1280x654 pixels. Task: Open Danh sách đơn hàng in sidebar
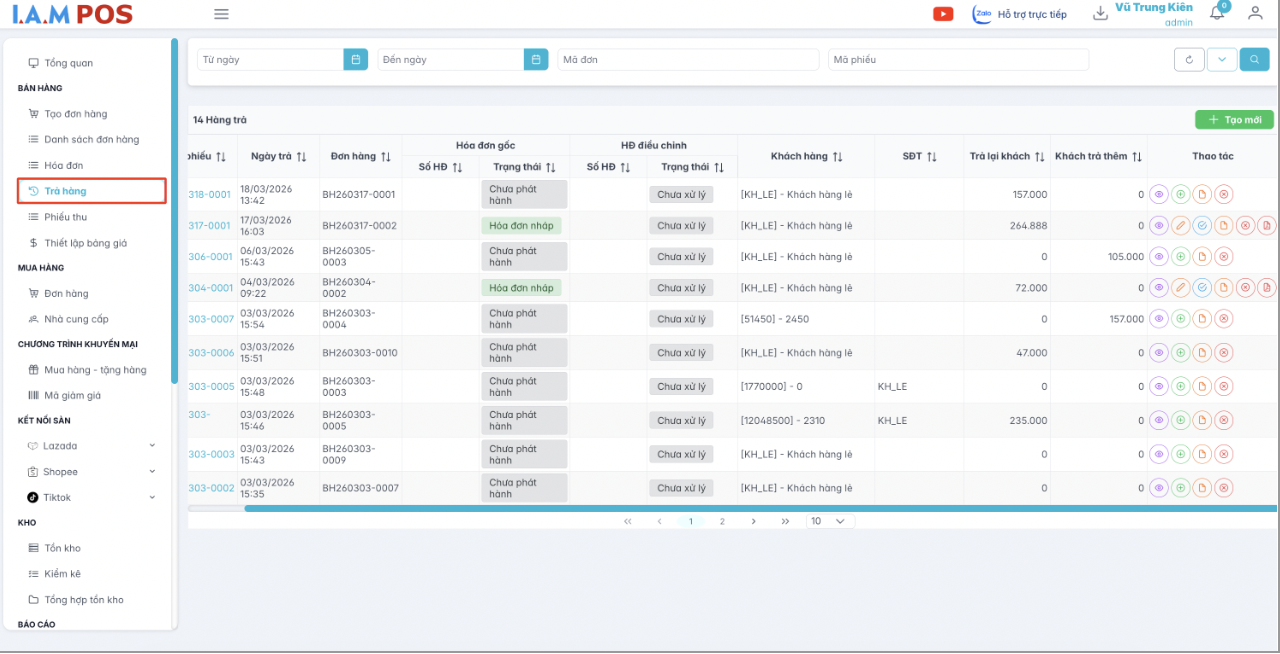(x=91, y=140)
